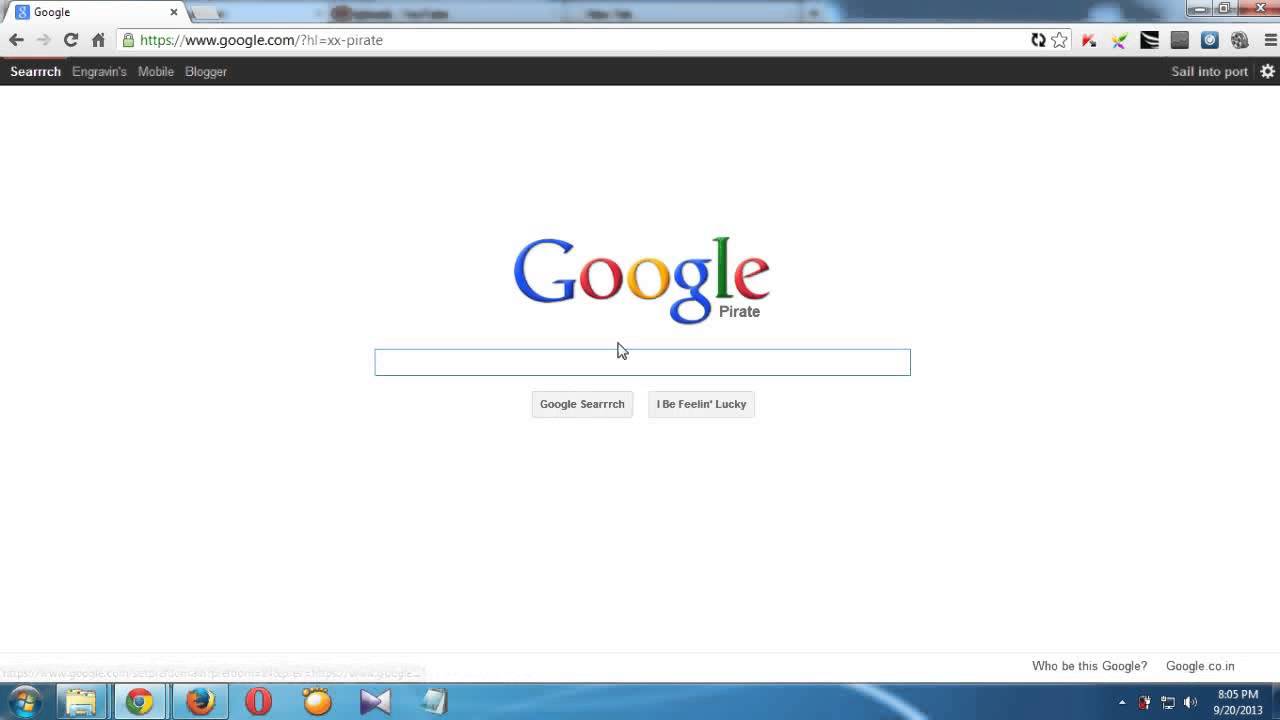Open the colorful pinwheel extension icon
1280x720 pixels.
pos(1119,40)
